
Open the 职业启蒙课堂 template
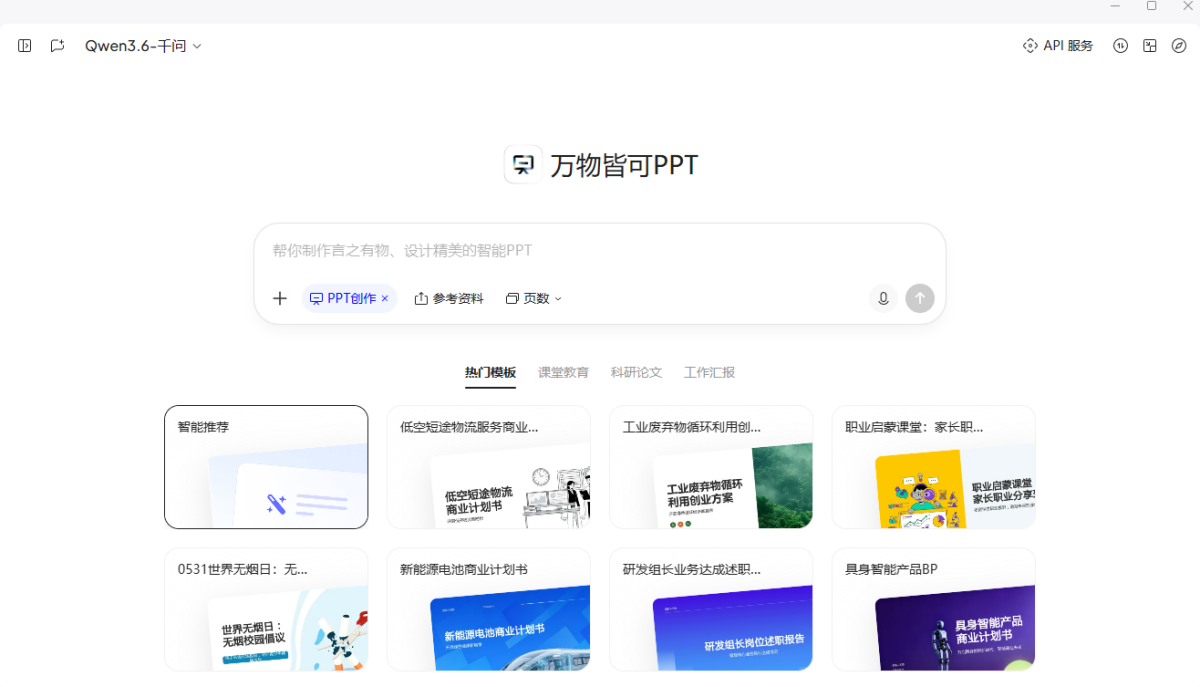[x=933, y=467]
